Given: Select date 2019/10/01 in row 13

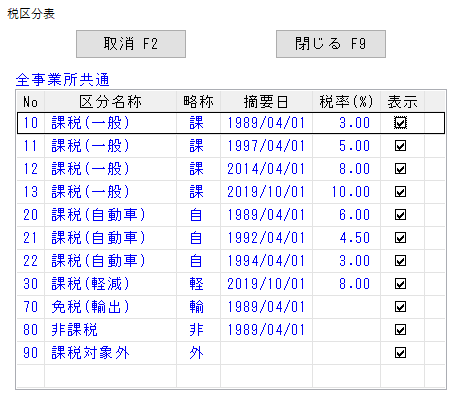Looking at the screenshot, I should (x=266, y=192).
